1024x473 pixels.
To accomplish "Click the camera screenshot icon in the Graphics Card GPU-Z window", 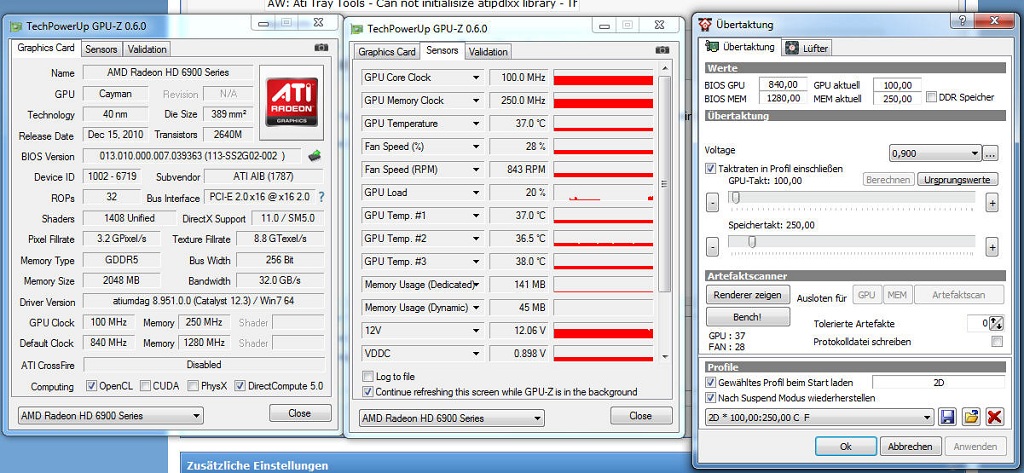I will click(x=321, y=48).
